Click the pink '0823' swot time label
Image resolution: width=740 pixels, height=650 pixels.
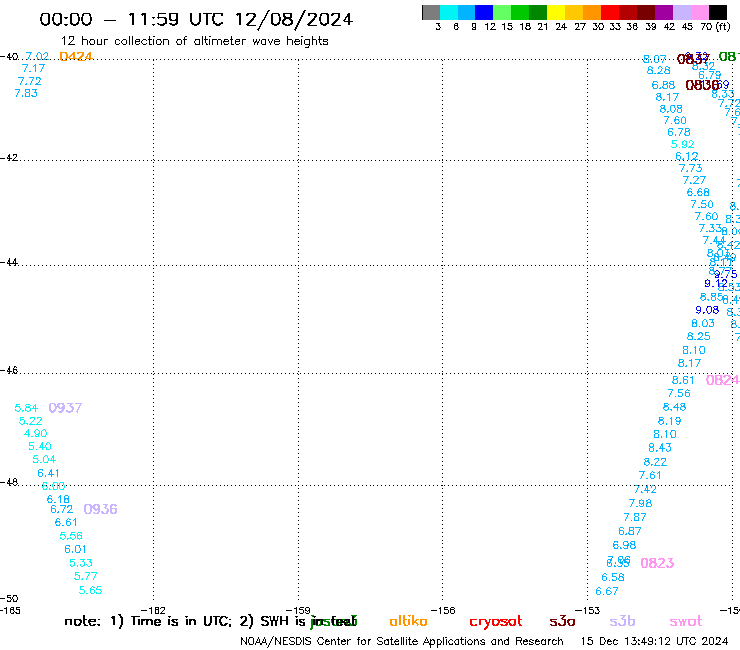[x=657, y=563]
